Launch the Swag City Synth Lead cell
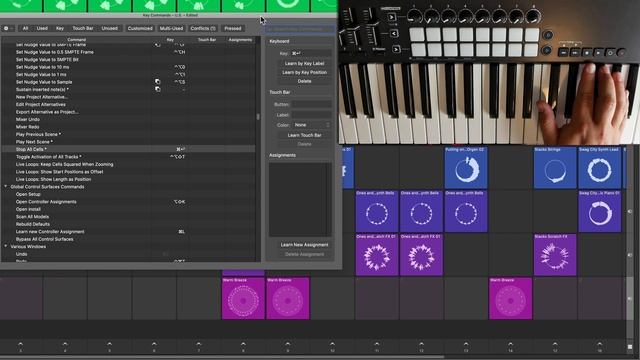 [x=599, y=168]
